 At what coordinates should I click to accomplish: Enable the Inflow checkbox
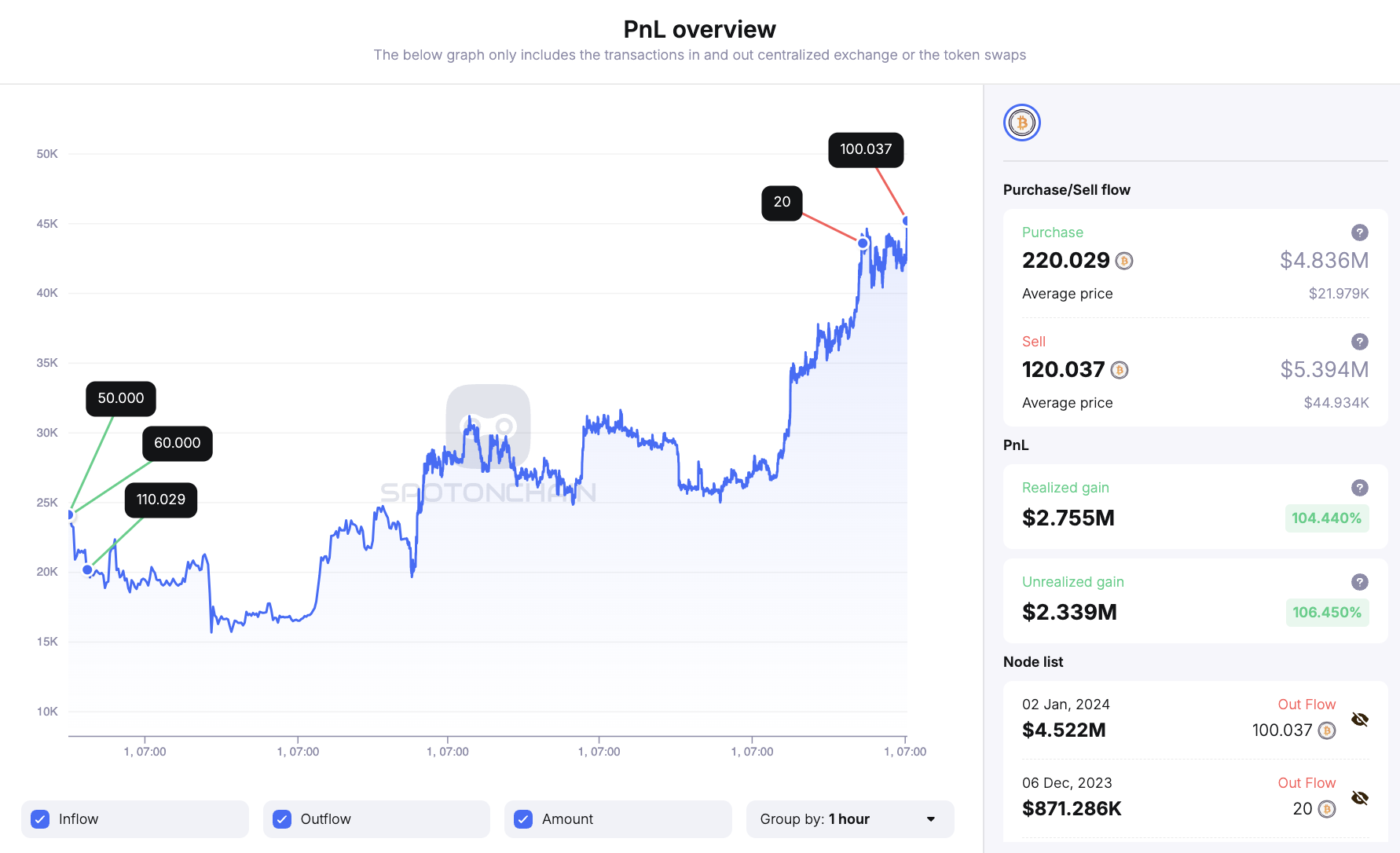39,819
